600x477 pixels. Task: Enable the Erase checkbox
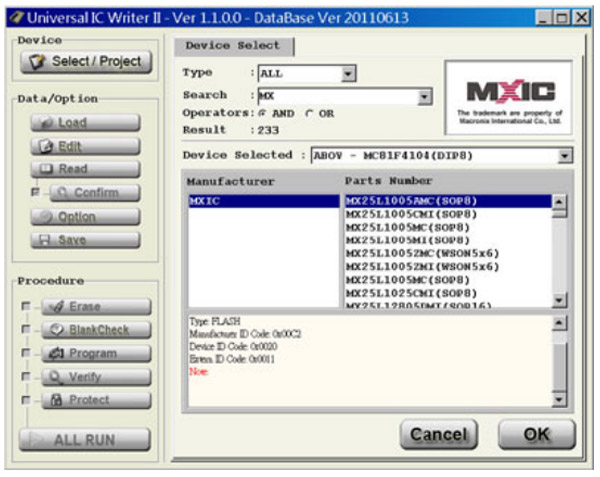tap(26, 306)
